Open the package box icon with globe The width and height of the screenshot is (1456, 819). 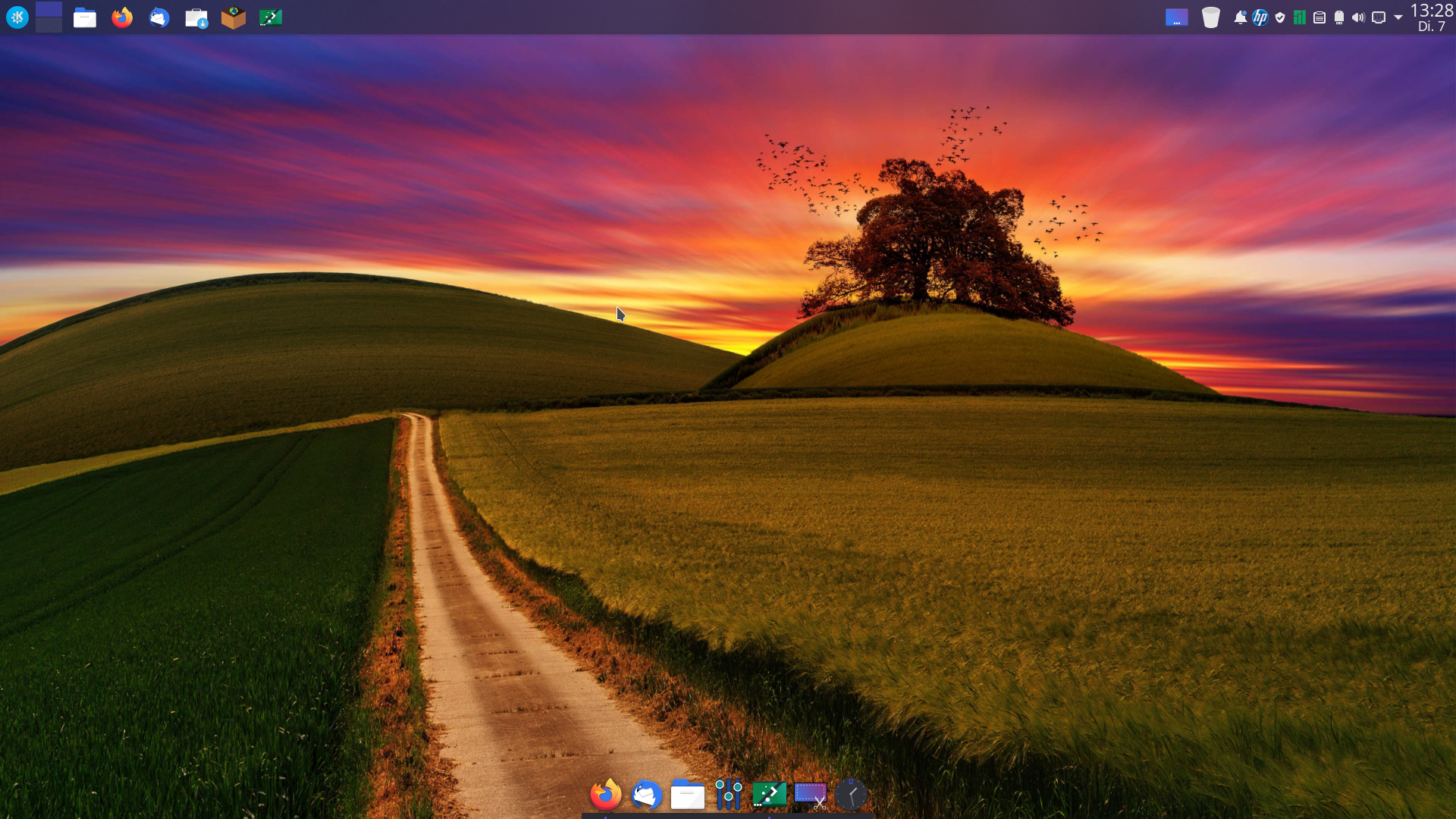(234, 17)
